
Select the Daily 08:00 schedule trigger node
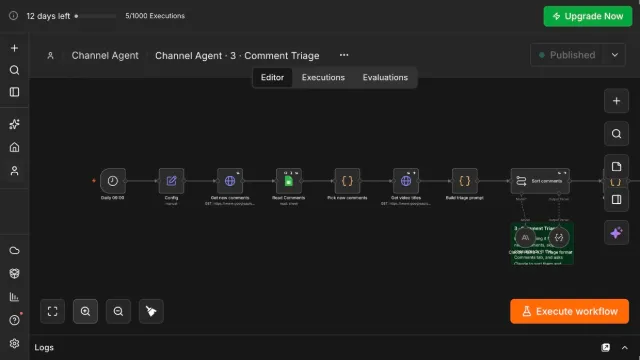click(113, 181)
